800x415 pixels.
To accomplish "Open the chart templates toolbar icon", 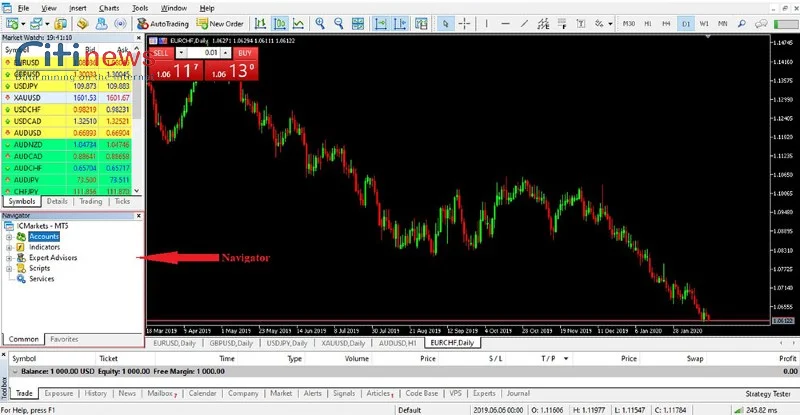I will [421, 23].
